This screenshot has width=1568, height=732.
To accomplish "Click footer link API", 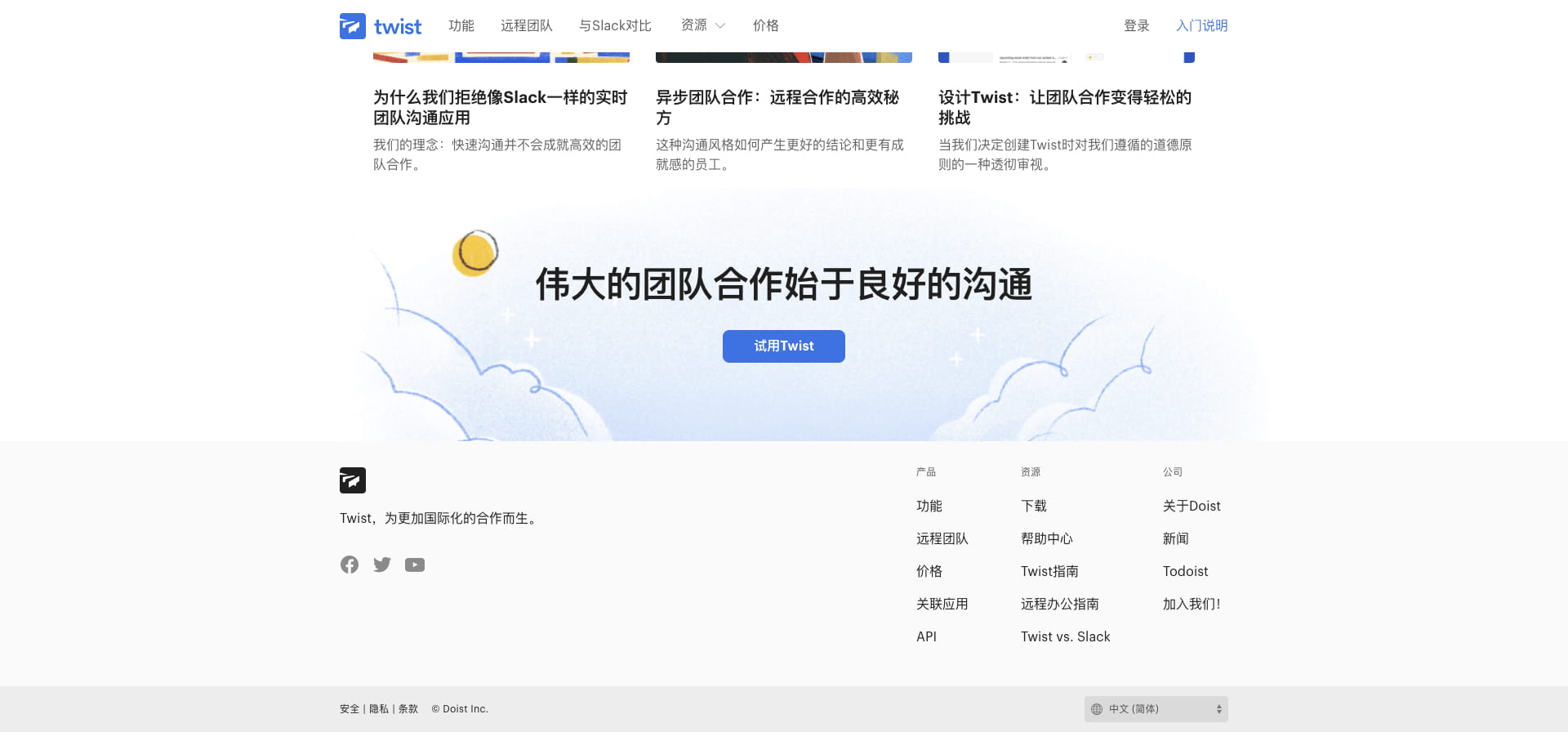I will [926, 636].
